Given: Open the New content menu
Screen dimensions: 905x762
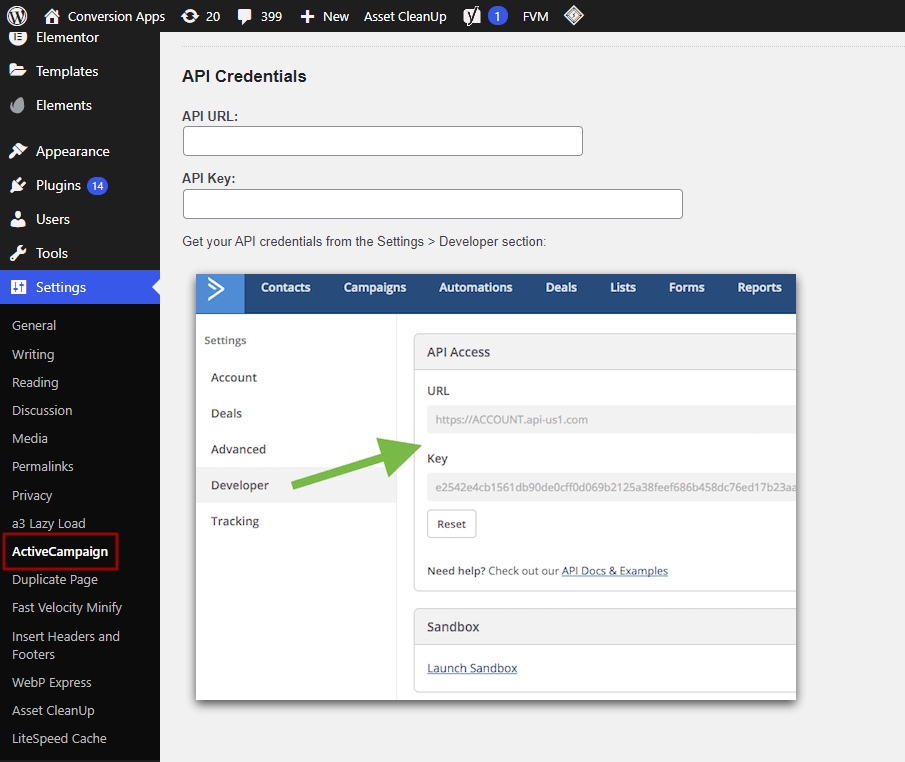Looking at the screenshot, I should point(335,17).
